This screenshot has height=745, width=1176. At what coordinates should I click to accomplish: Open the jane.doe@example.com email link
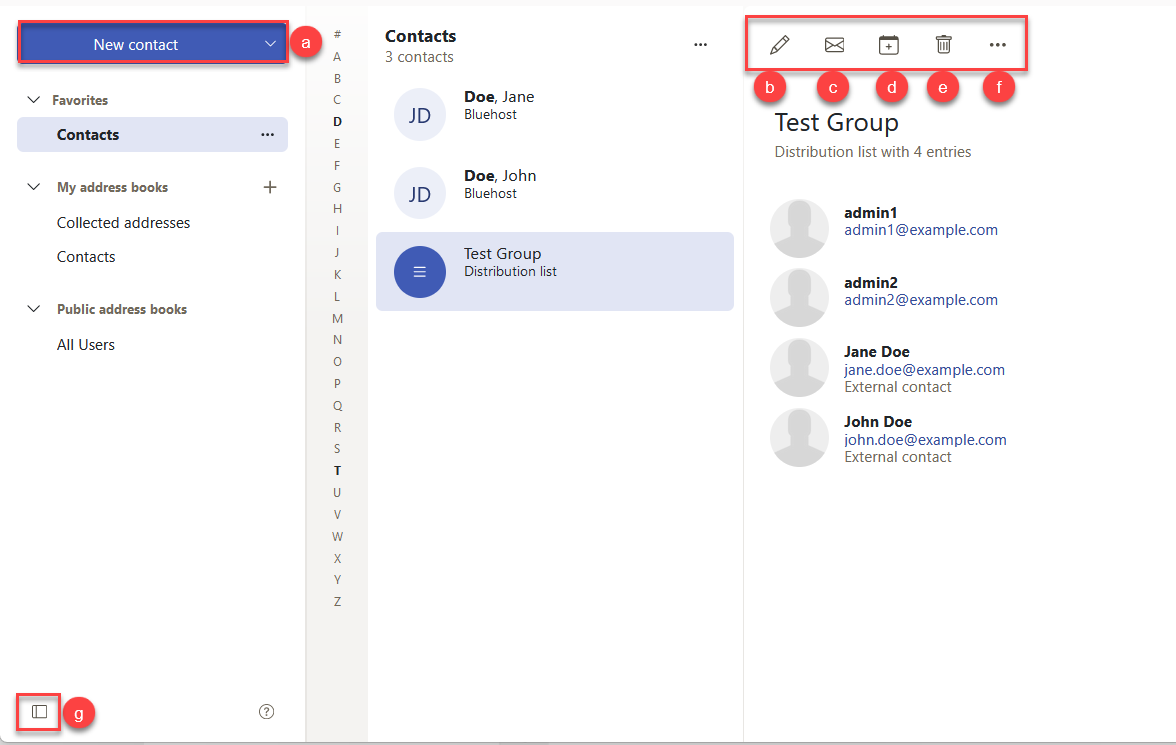924,369
